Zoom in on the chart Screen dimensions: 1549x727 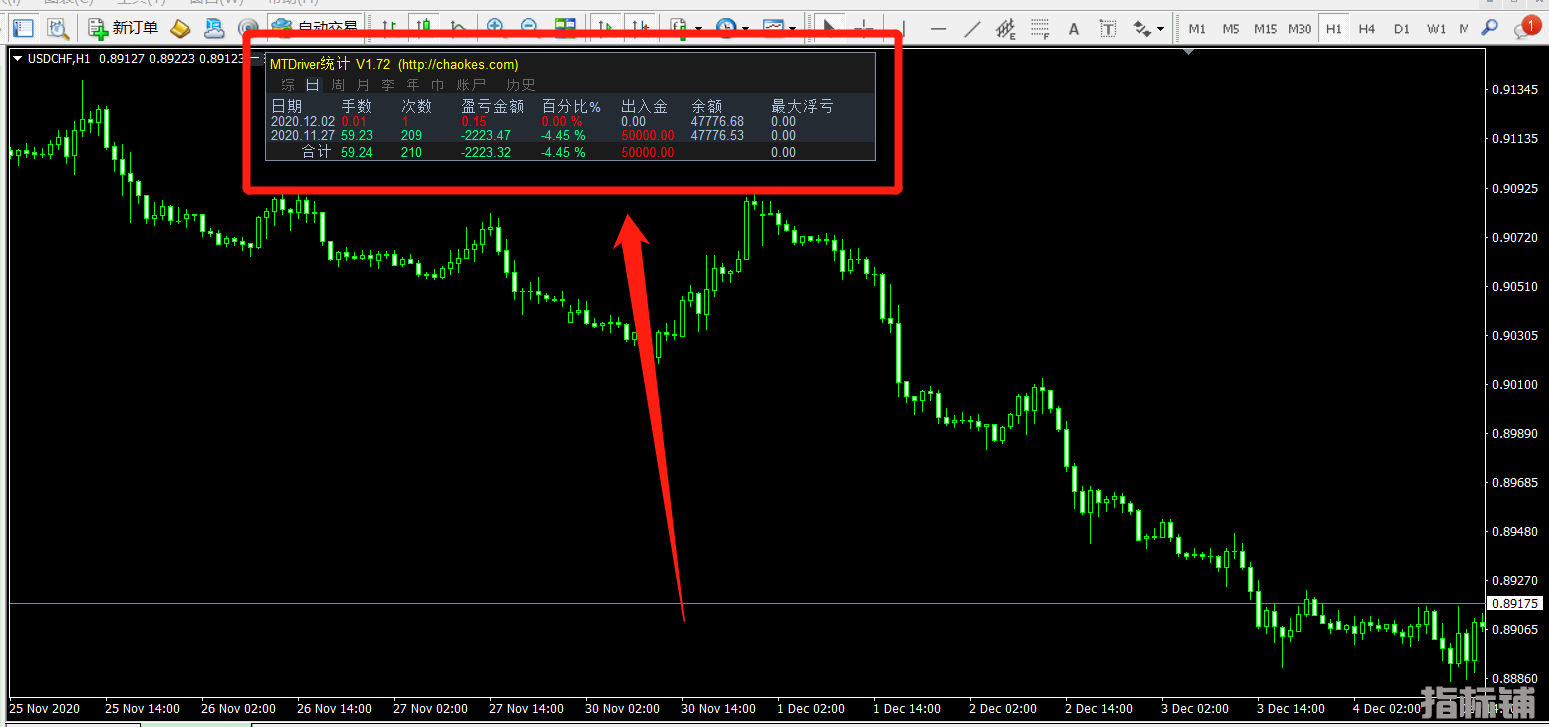[x=495, y=28]
